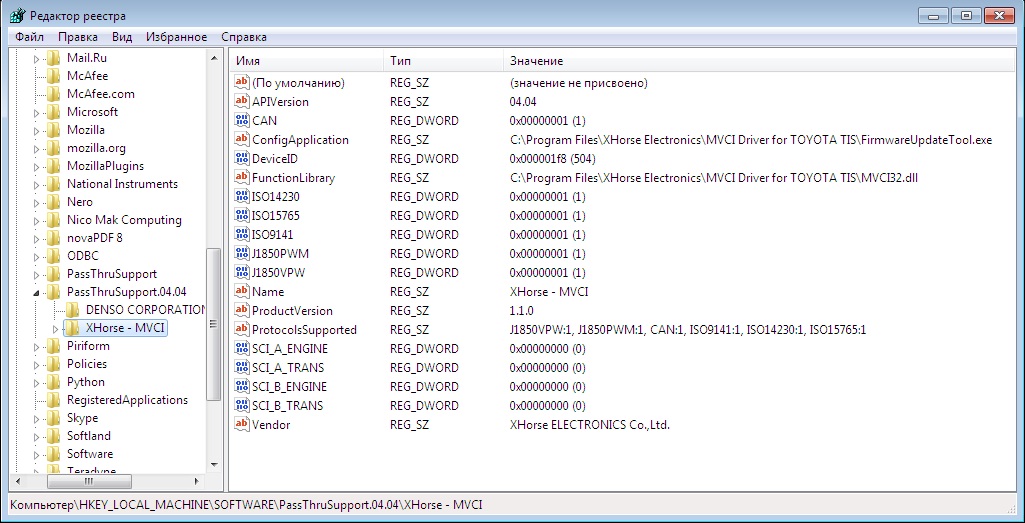This screenshot has width=1025, height=523.
Task: Click the tree scroll up arrow
Action: point(213,58)
